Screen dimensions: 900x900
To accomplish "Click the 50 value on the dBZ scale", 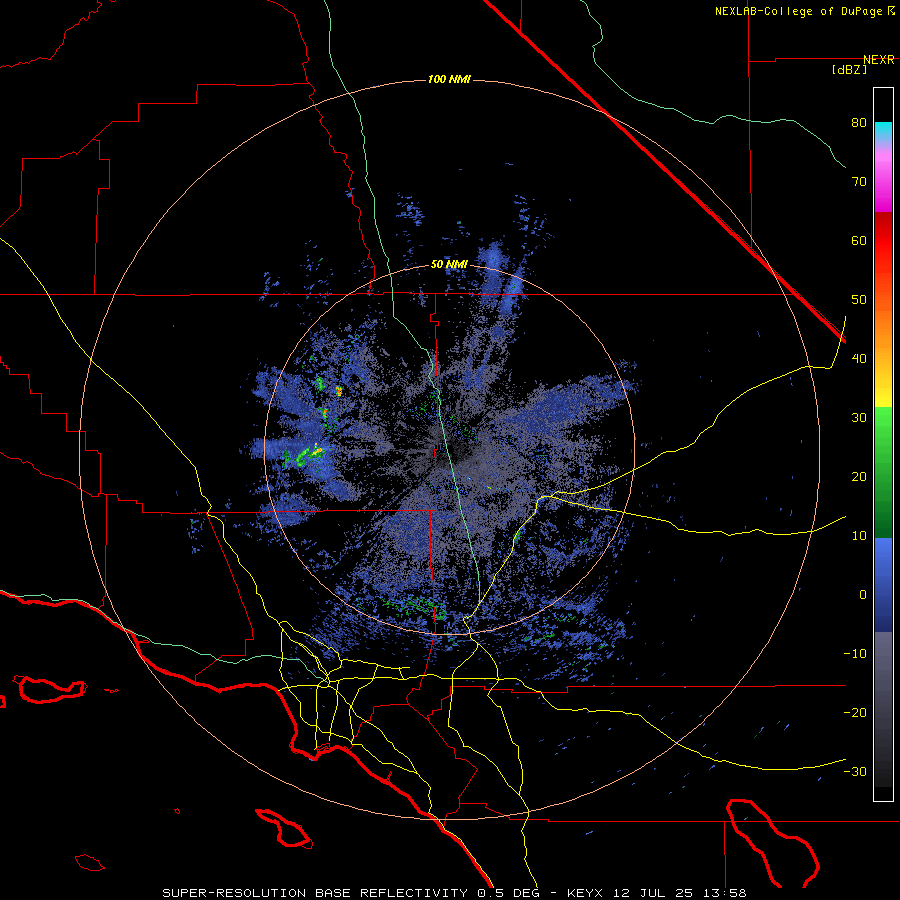I will 859,300.
